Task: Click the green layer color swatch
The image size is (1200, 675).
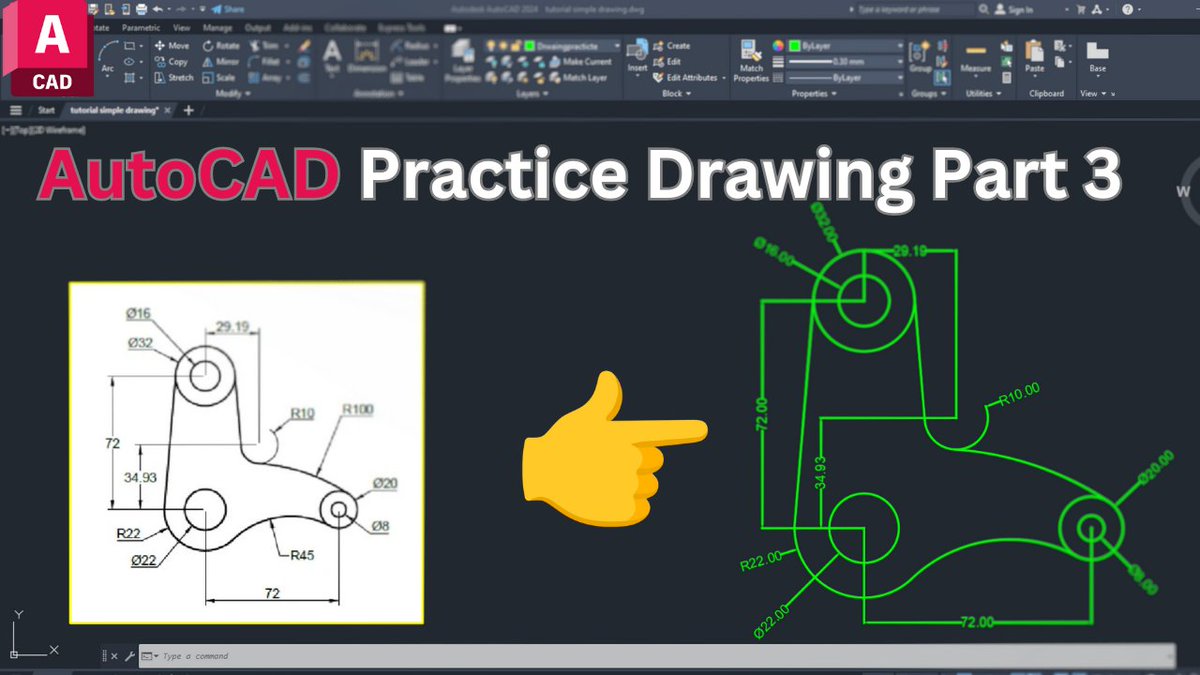Action: (529, 46)
